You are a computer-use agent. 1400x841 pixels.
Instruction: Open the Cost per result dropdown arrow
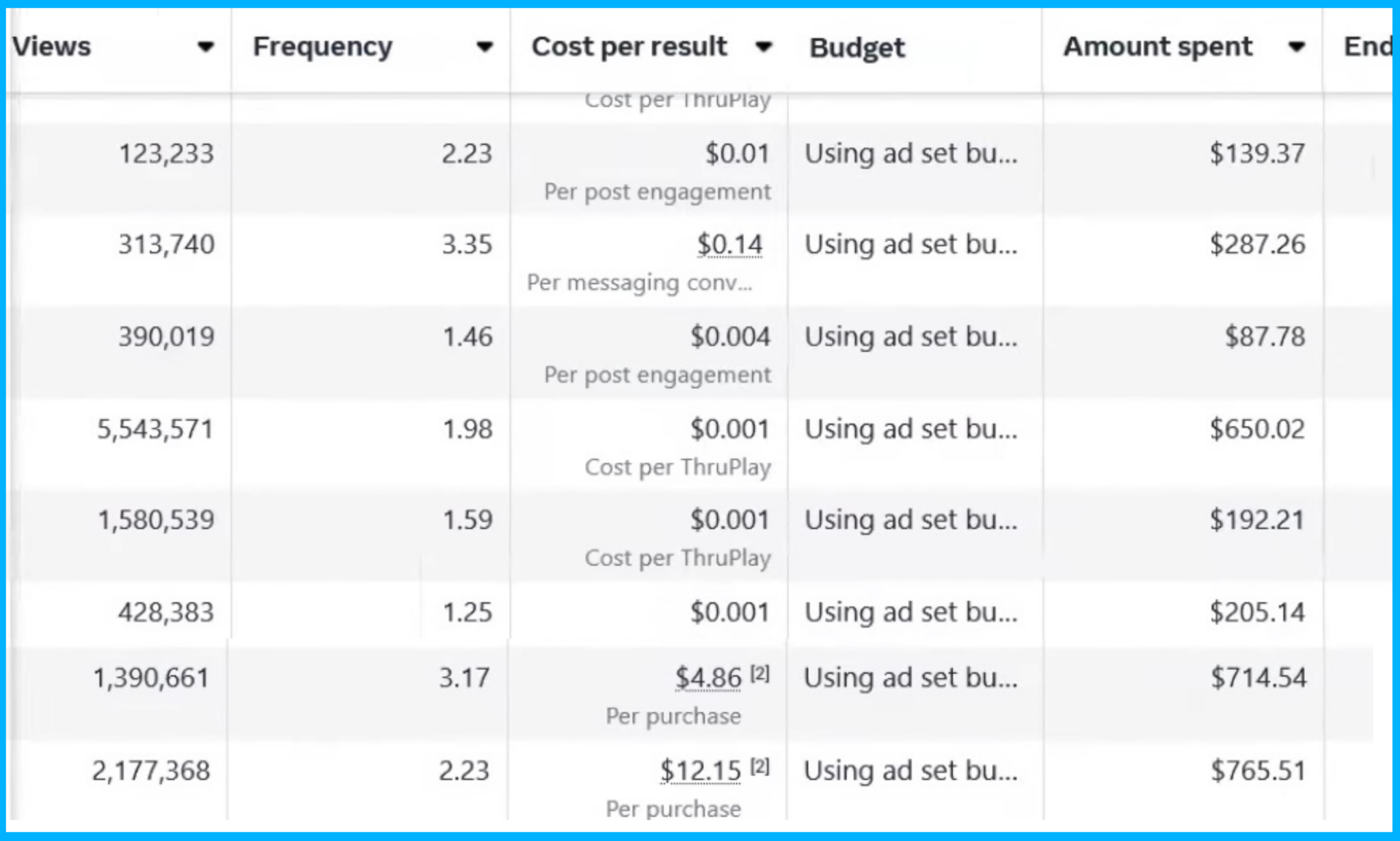tap(764, 47)
